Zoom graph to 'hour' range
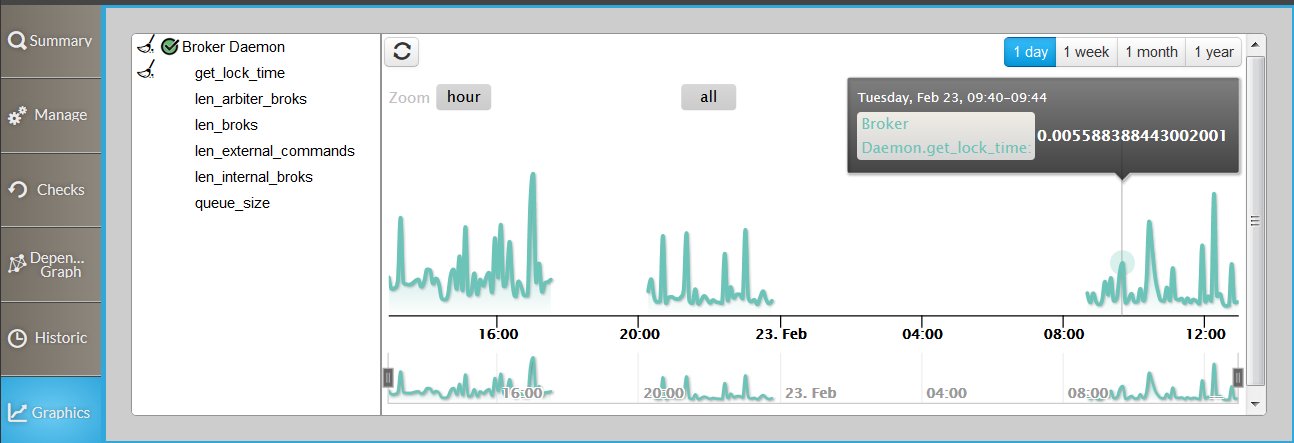The height and width of the screenshot is (443, 1294). [463, 97]
